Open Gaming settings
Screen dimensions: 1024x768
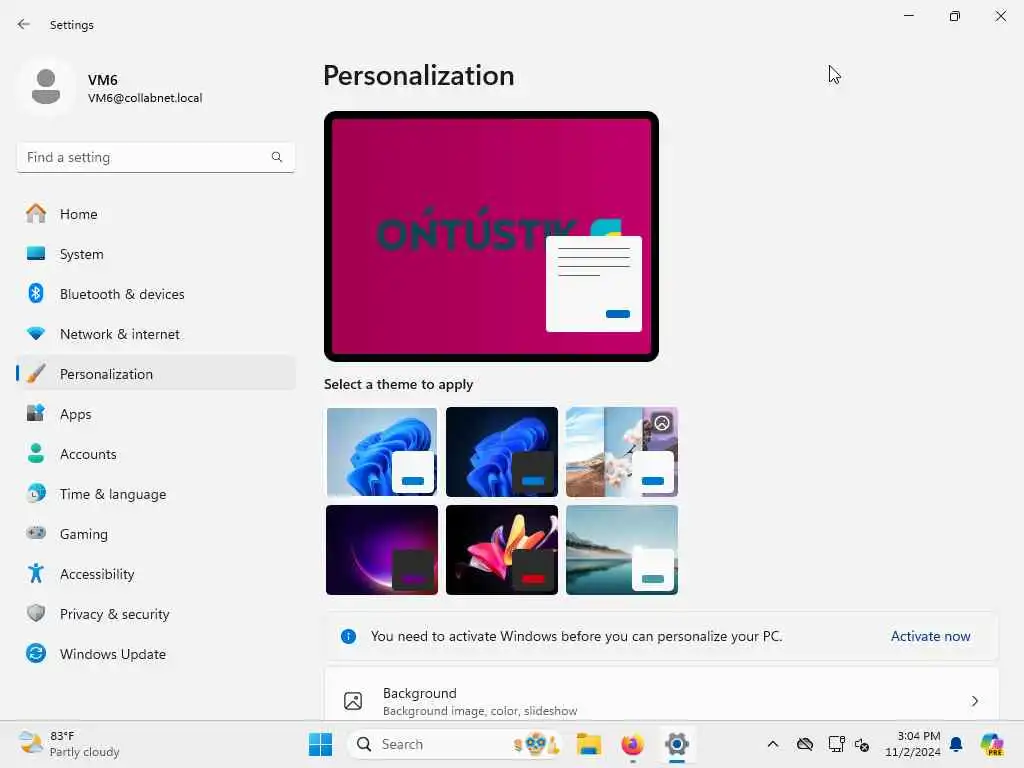tap(156, 534)
